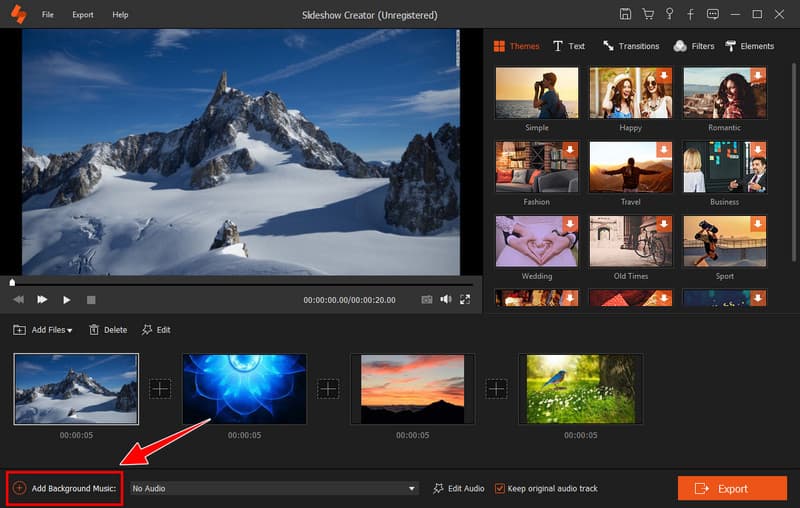Enter fullscreen preview mode
The height and width of the screenshot is (508, 800).
tap(465, 299)
